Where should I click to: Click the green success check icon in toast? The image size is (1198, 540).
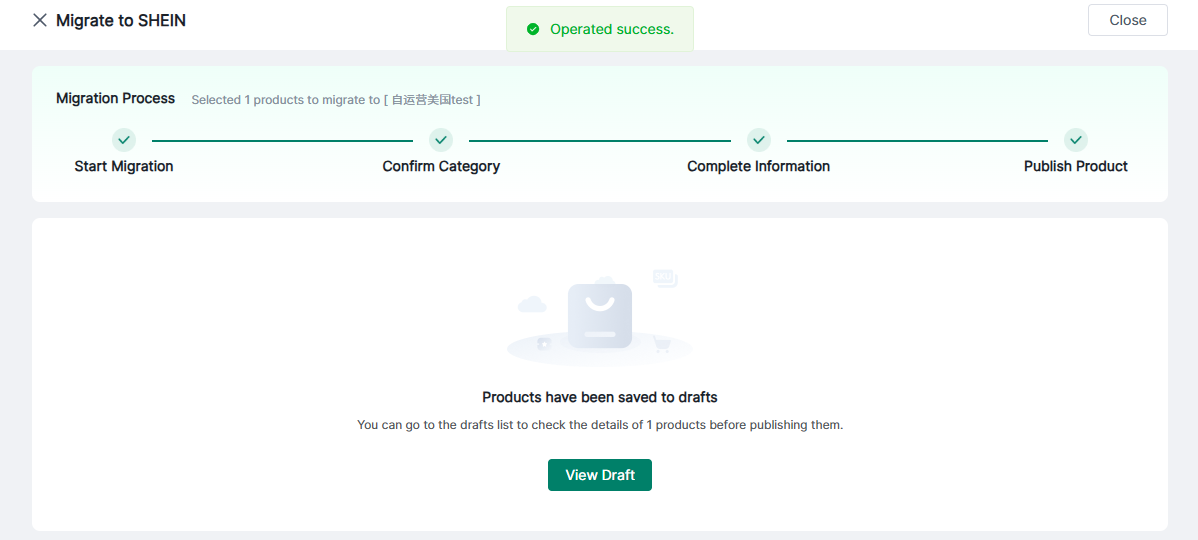(533, 29)
